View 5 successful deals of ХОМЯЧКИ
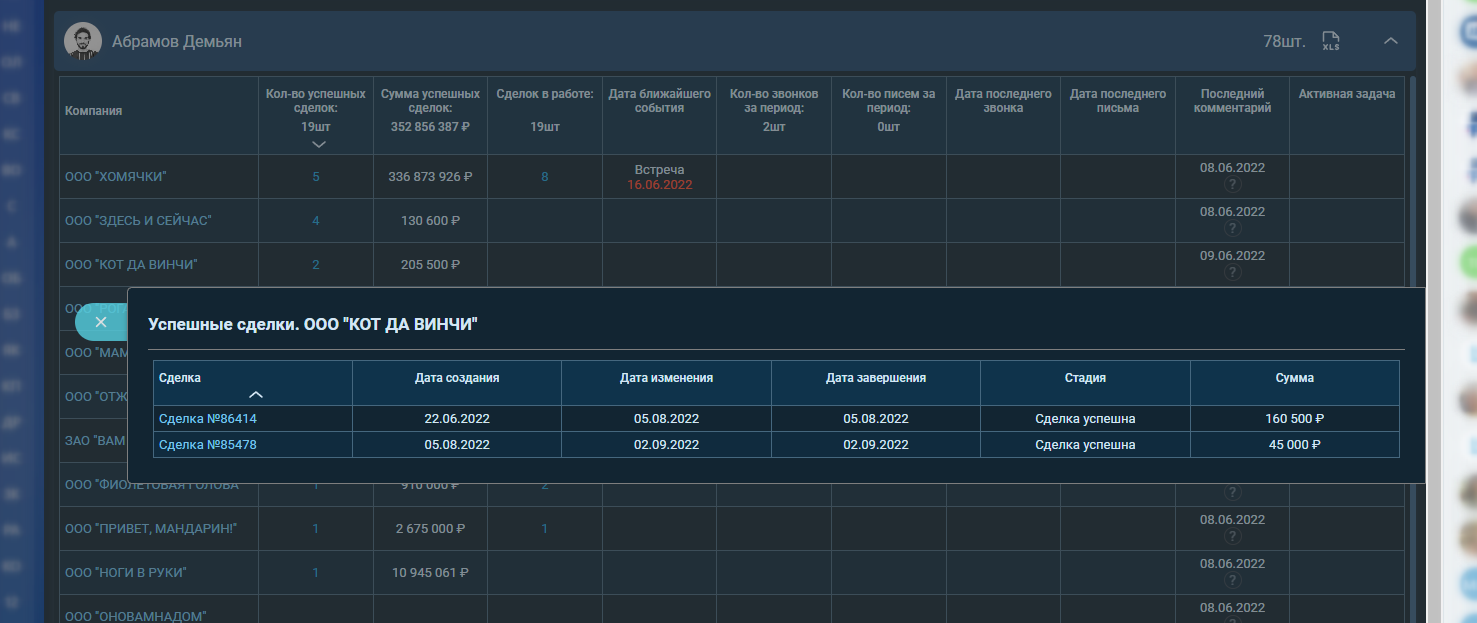The height and width of the screenshot is (623, 1477). (316, 177)
